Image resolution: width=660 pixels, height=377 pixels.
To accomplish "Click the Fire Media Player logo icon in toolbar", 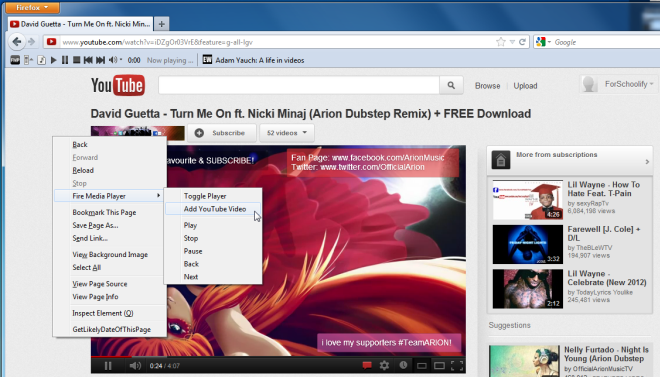I will 15,60.
